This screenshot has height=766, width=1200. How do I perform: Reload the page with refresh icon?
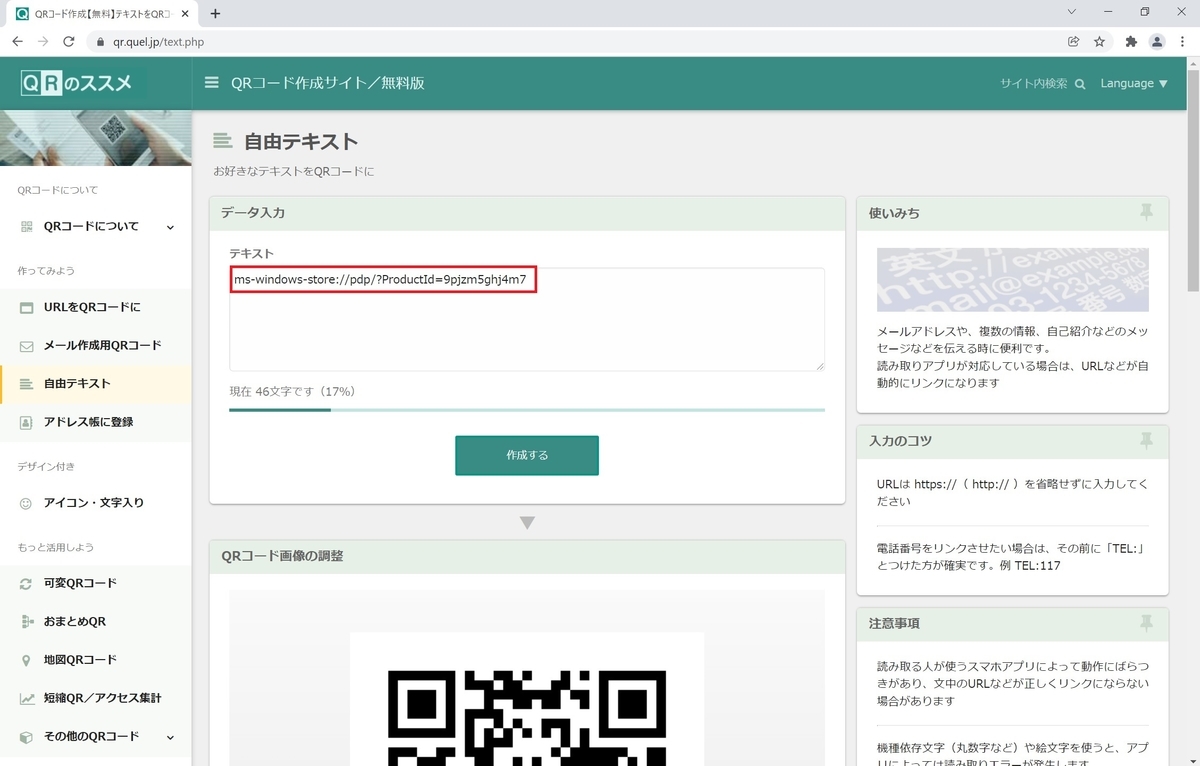69,42
